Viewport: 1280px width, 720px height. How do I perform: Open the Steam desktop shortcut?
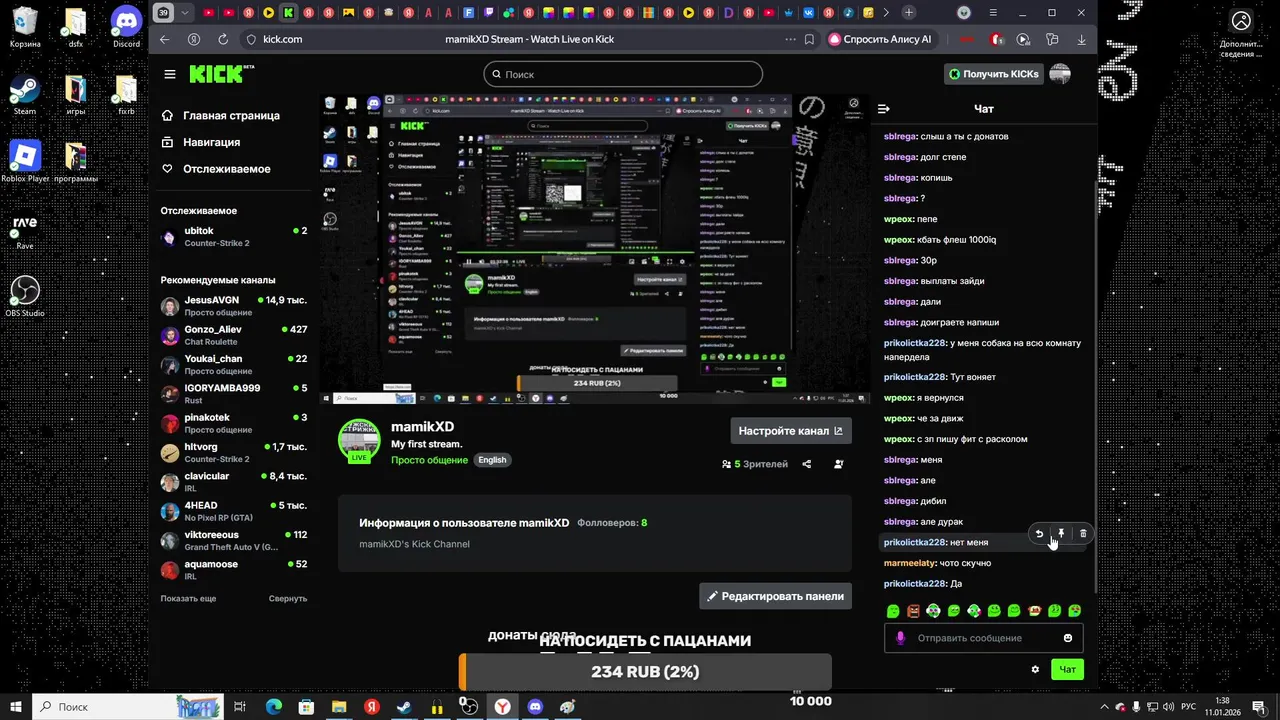tap(24, 96)
